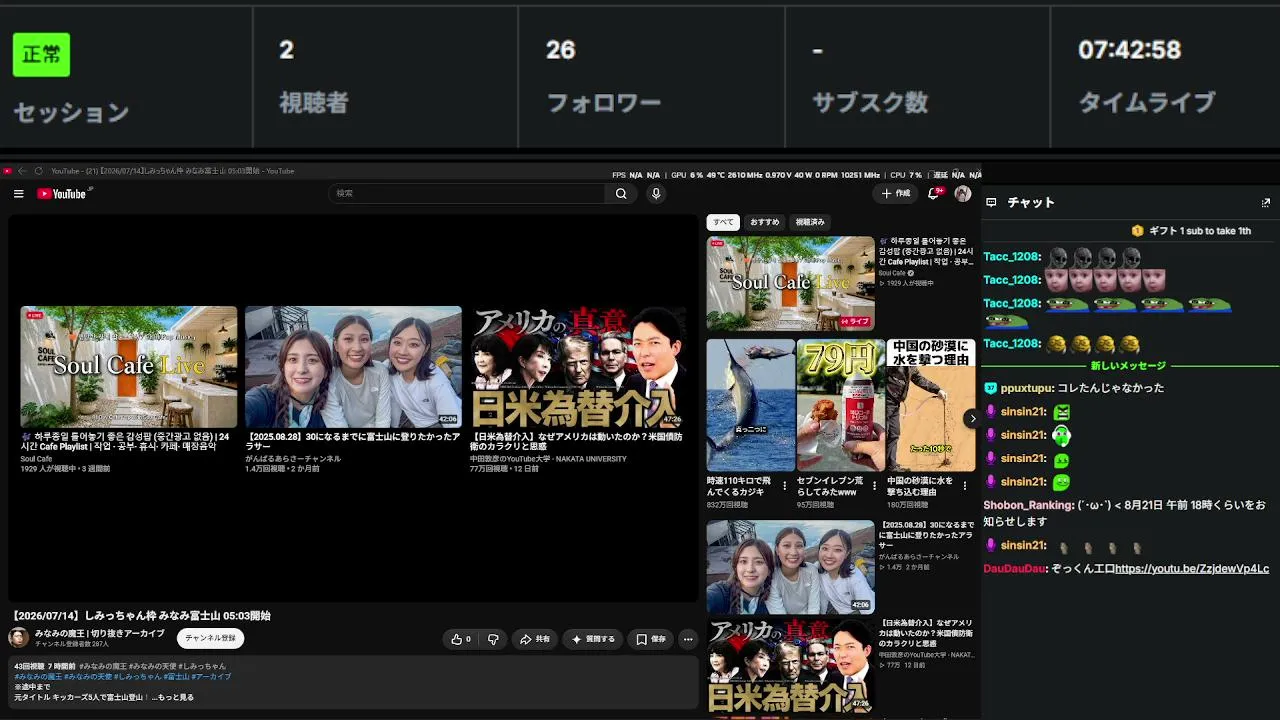Pop out the chat panel
This screenshot has width=1280, height=720.
click(1265, 202)
